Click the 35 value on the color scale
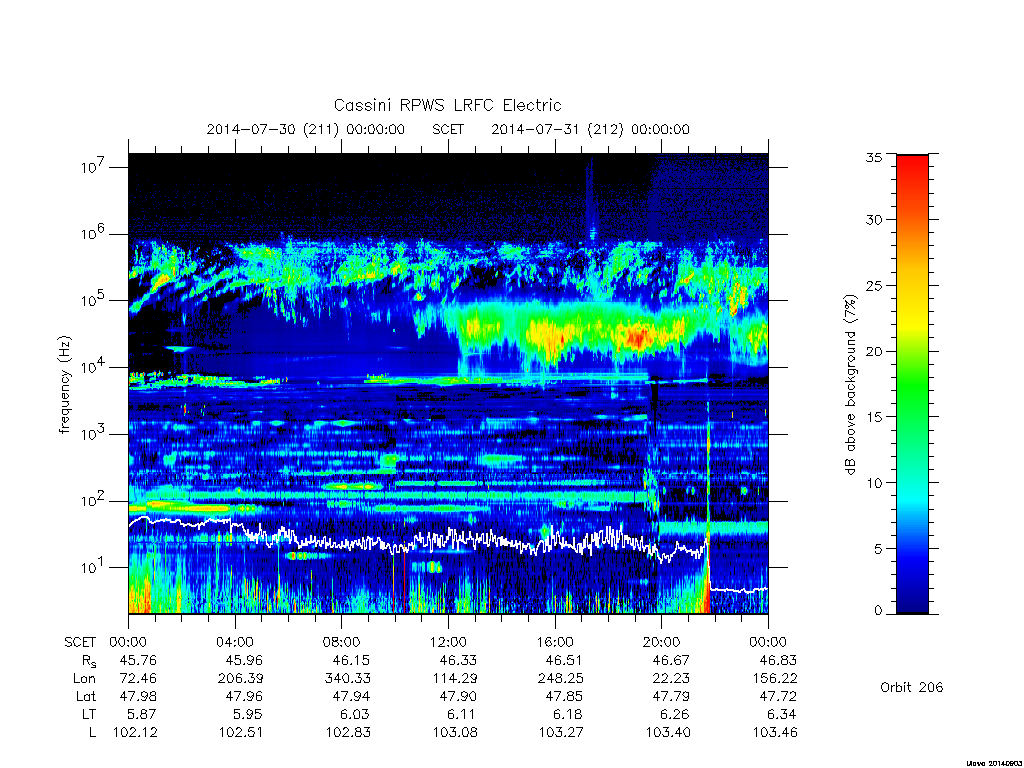Screen dimensions: 1024x768 [x=874, y=157]
